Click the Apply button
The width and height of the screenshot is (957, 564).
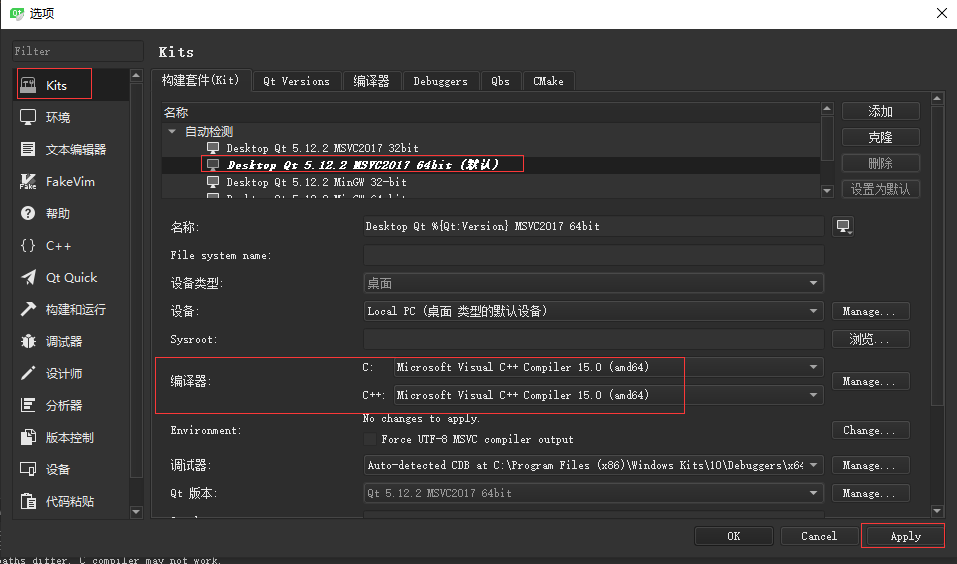[x=905, y=536]
